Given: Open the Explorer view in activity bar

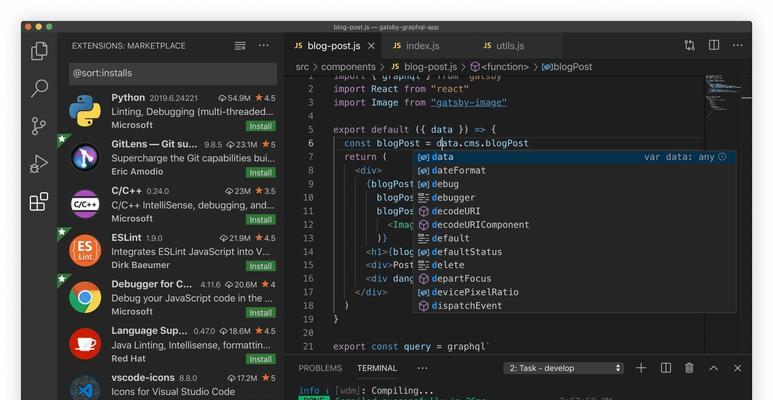Looking at the screenshot, I should coord(39,51).
